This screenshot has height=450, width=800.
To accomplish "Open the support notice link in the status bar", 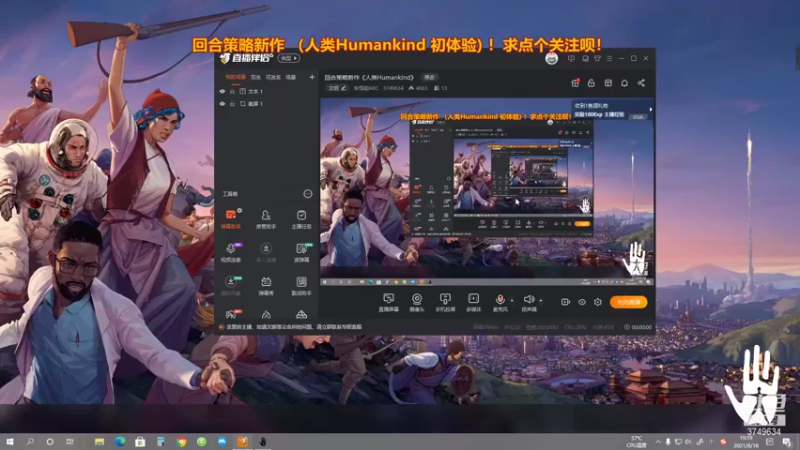I will (x=294, y=327).
